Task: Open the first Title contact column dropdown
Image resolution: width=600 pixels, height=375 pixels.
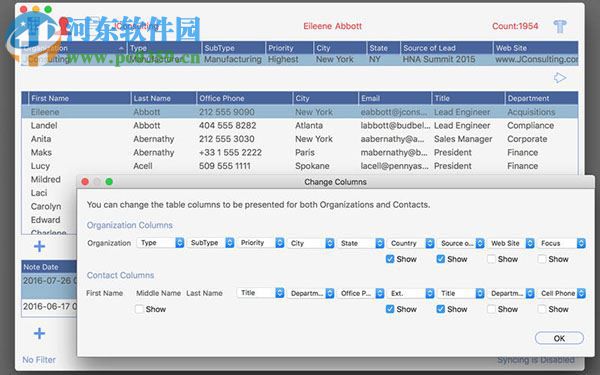Action: tap(261, 293)
